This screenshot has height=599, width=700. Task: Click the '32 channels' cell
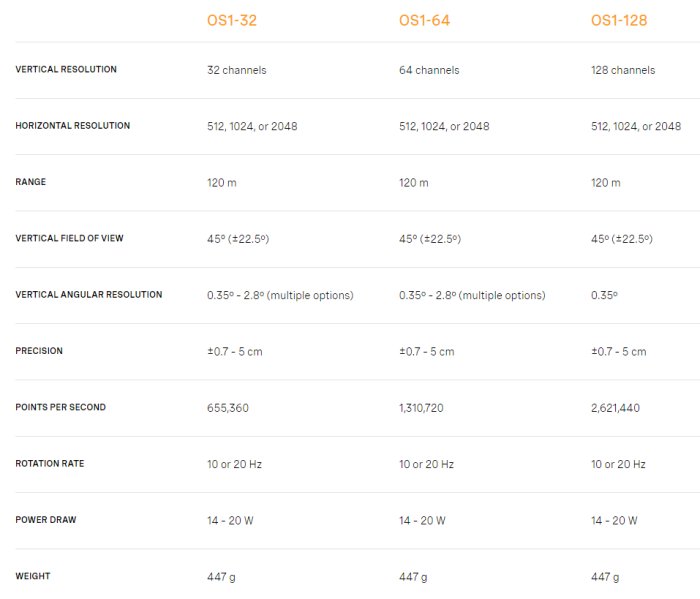point(236,70)
